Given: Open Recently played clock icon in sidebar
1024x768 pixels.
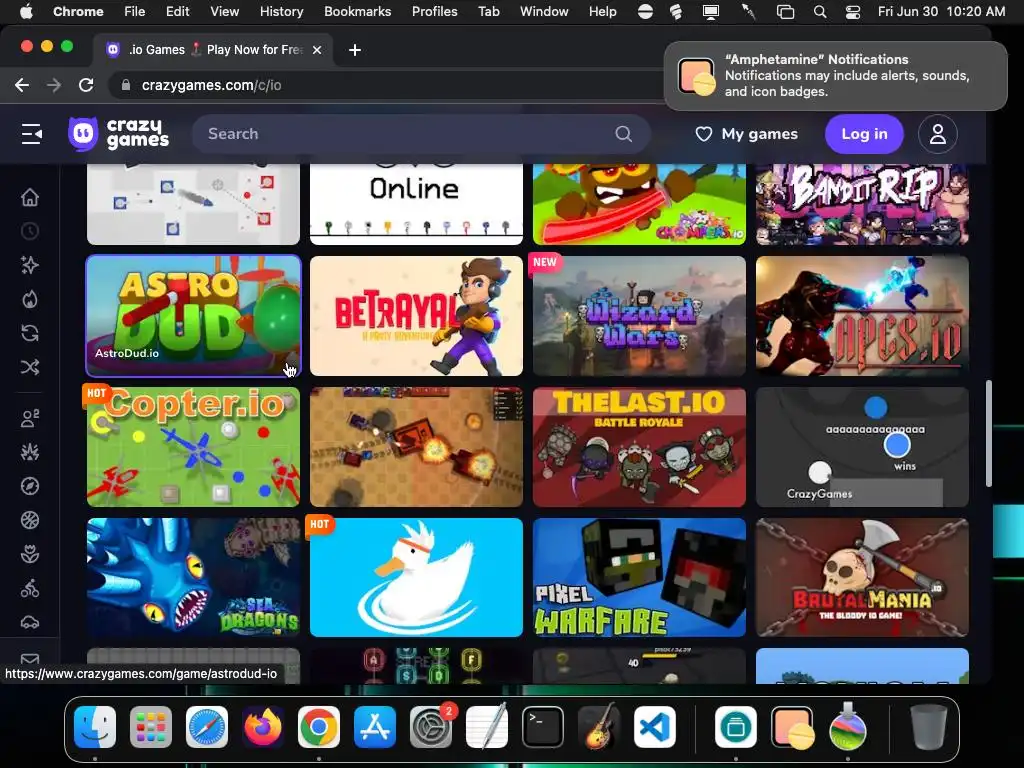Looking at the screenshot, I should tap(30, 231).
